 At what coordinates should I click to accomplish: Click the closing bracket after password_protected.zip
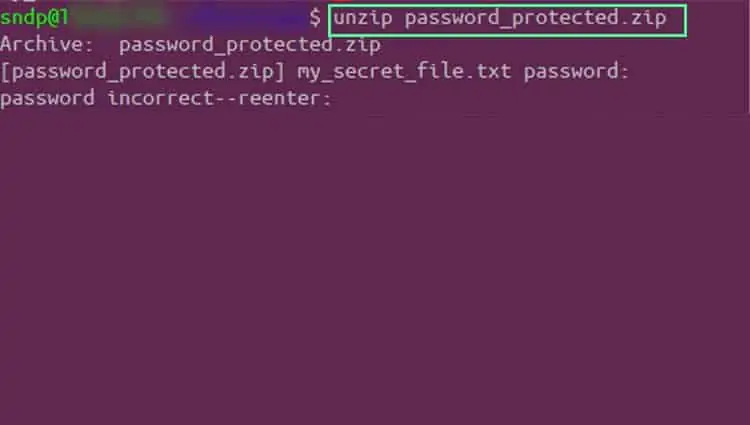click(280, 72)
